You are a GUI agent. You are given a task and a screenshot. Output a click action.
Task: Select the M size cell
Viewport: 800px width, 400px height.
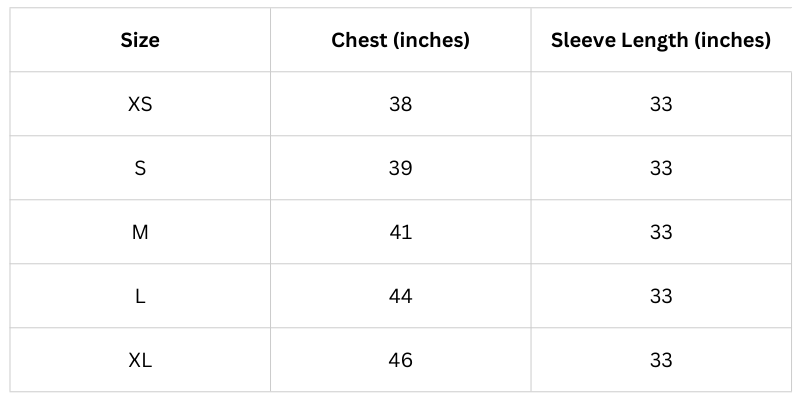click(140, 232)
